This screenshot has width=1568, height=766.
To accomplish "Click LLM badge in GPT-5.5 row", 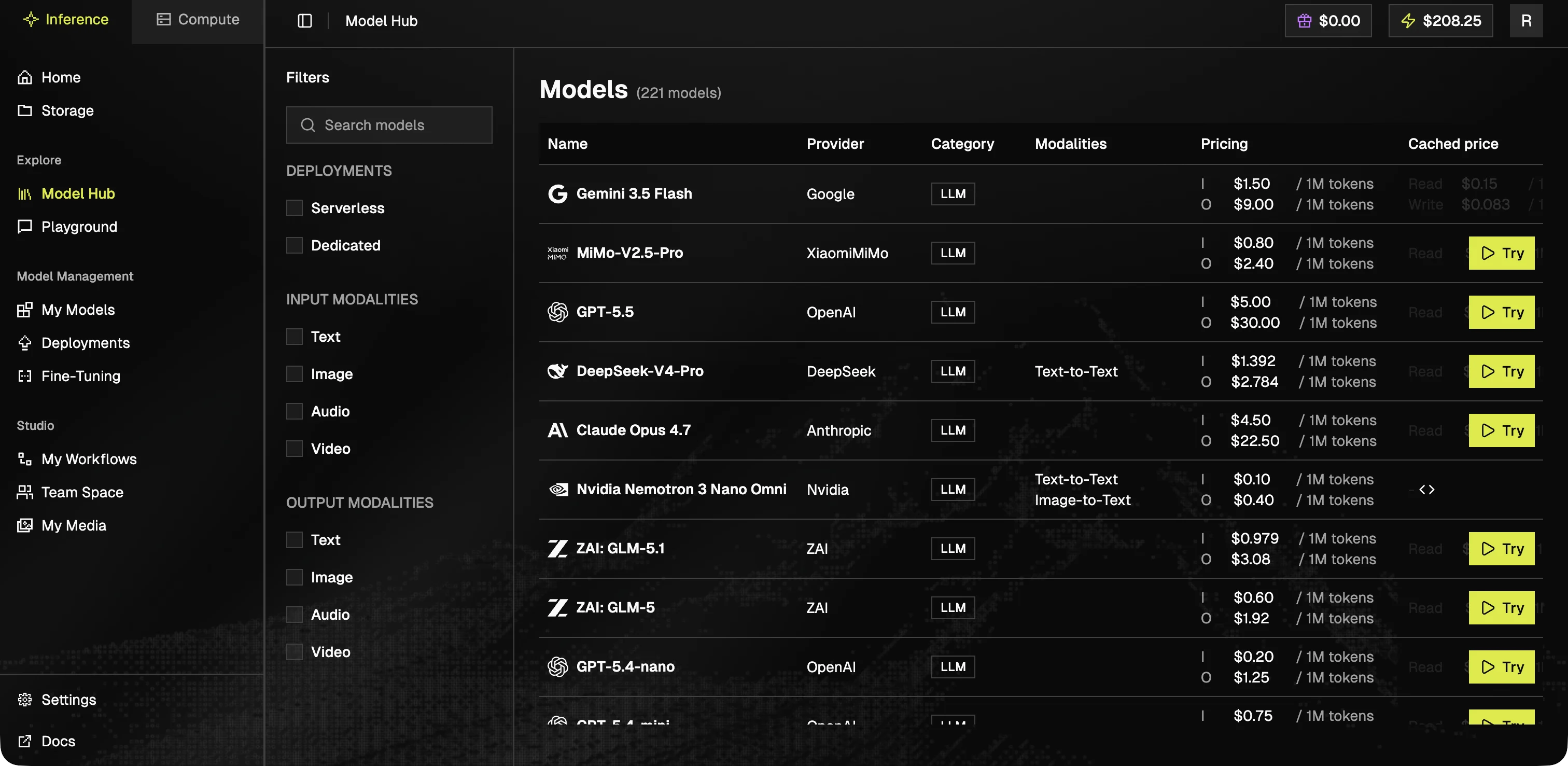I will click(953, 312).
